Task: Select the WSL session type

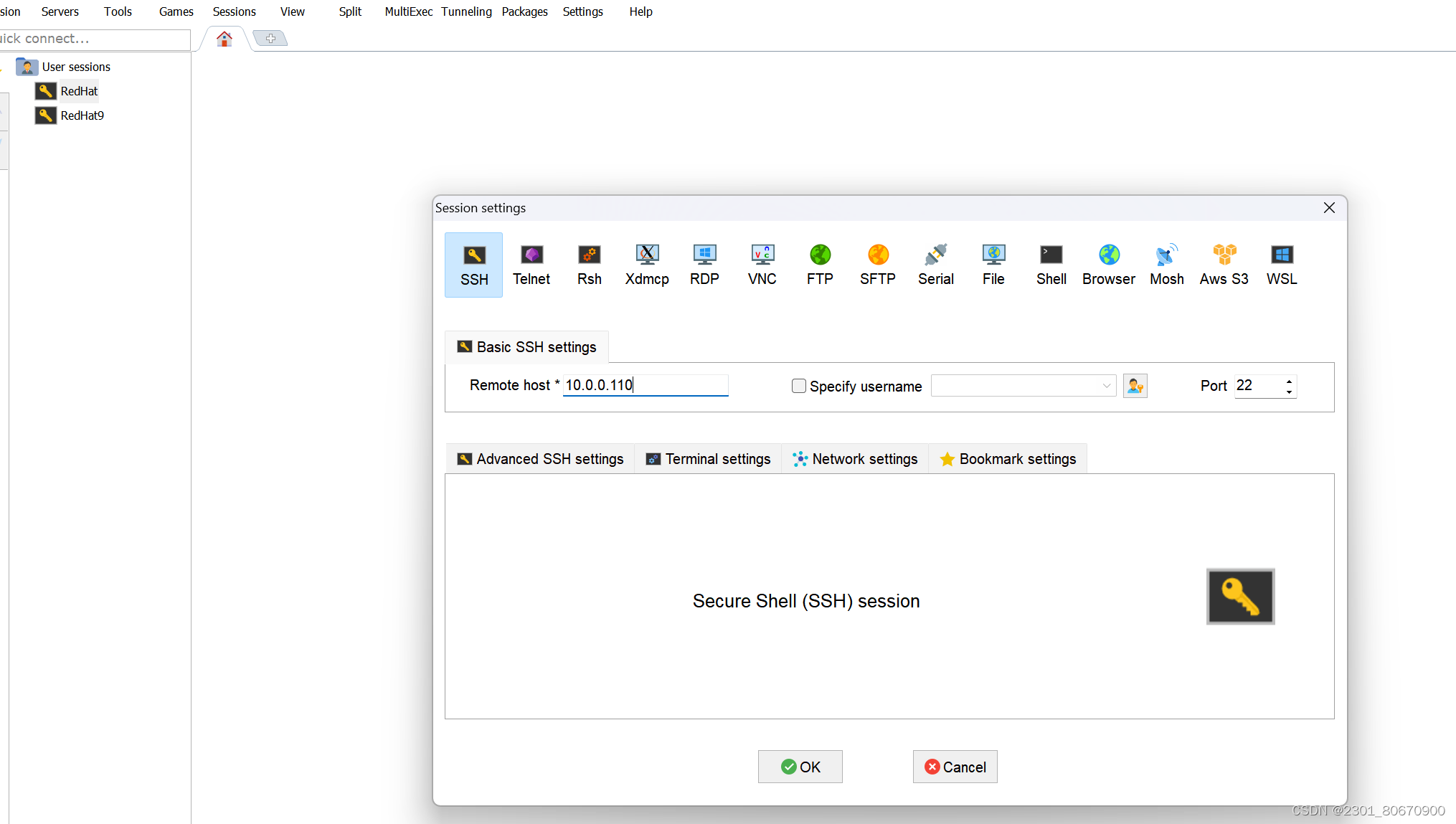Action: pyautogui.click(x=1282, y=265)
